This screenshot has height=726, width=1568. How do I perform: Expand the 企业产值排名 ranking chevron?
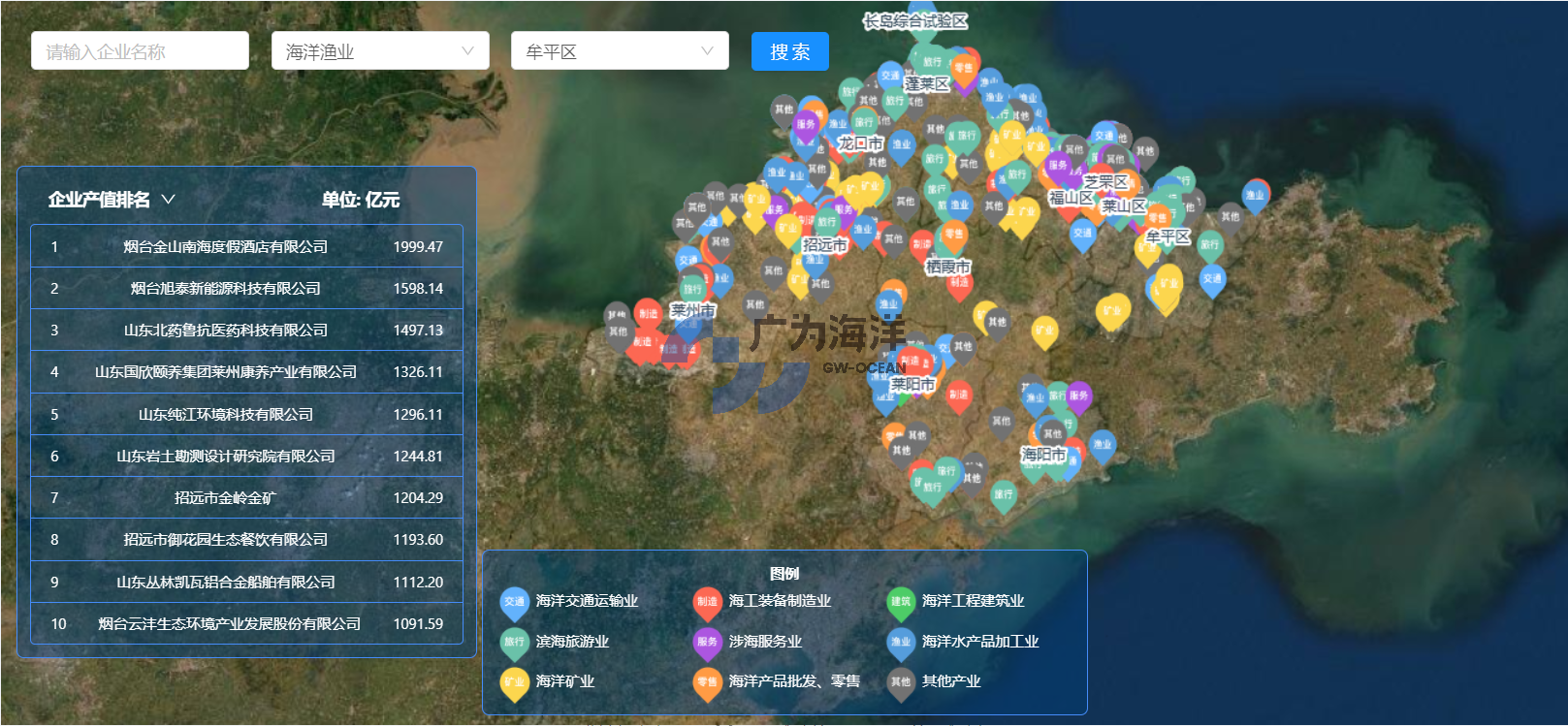(x=169, y=200)
